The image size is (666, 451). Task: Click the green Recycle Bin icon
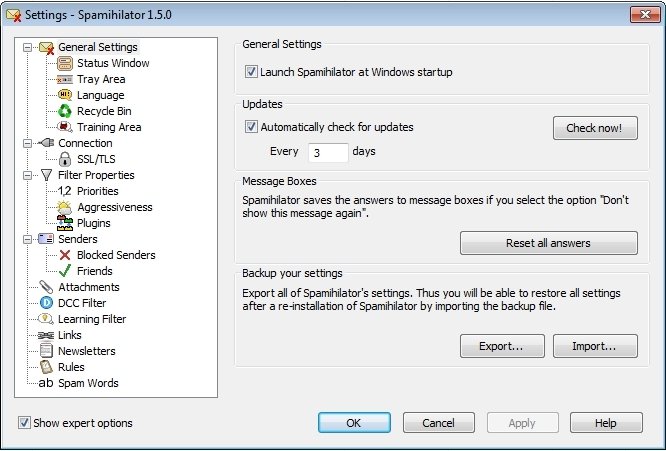65,111
